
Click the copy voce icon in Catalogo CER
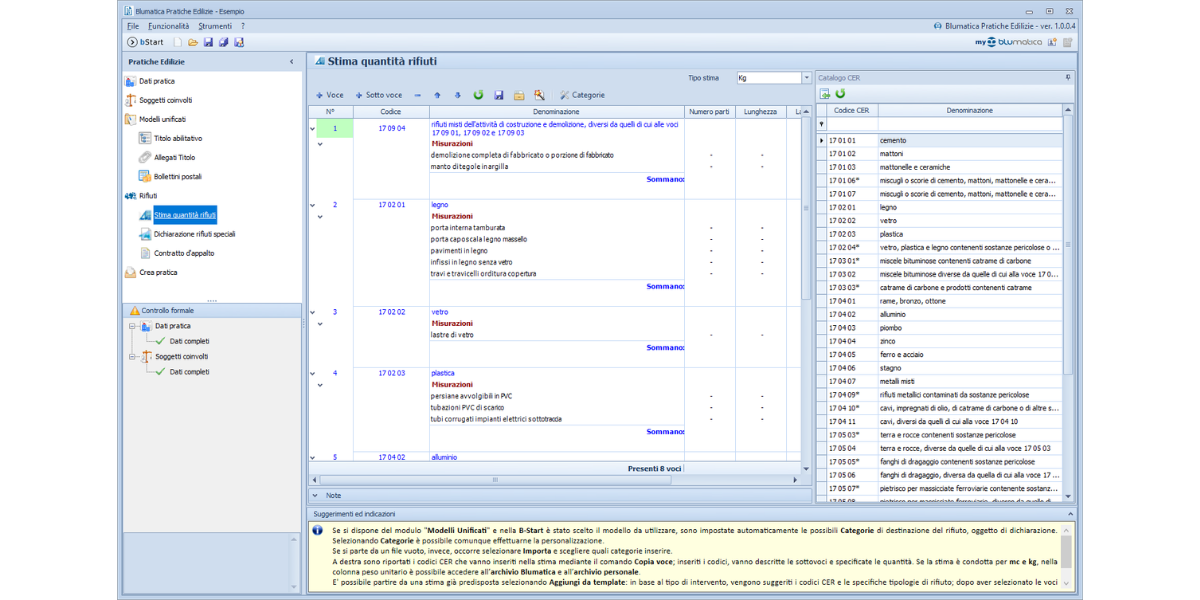[825, 94]
